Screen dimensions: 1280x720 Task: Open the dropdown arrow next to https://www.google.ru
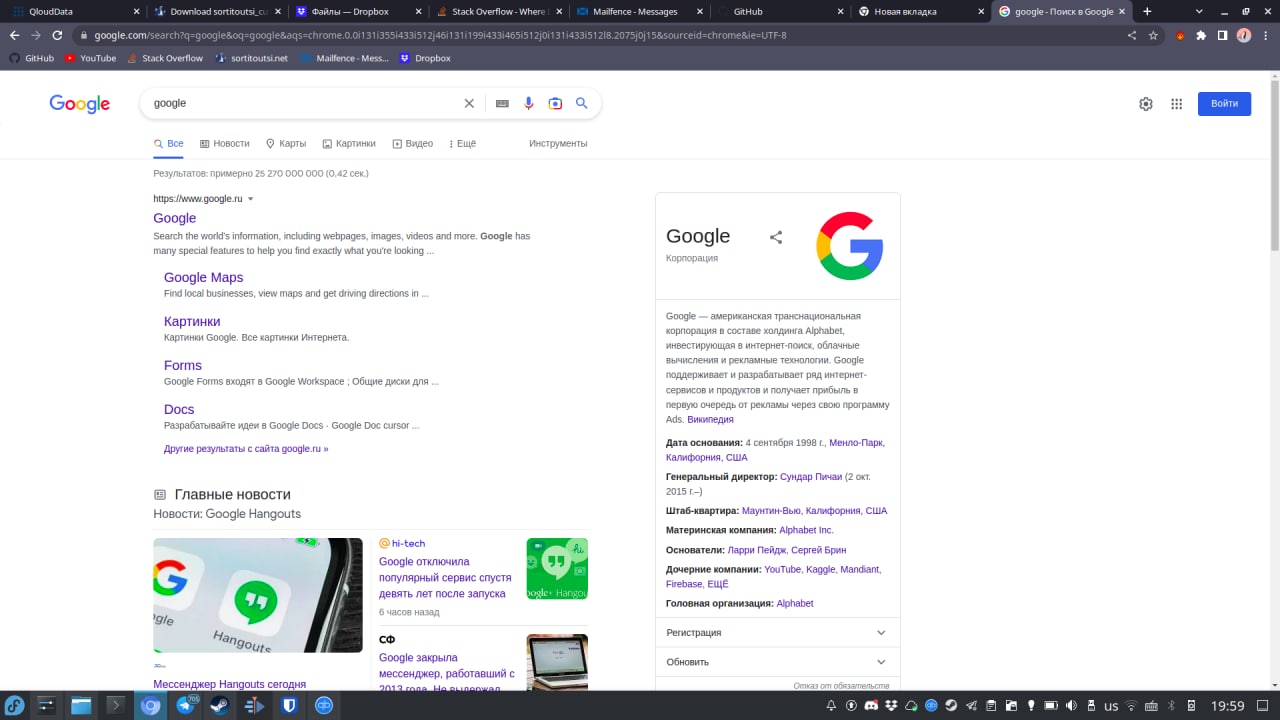(x=251, y=199)
